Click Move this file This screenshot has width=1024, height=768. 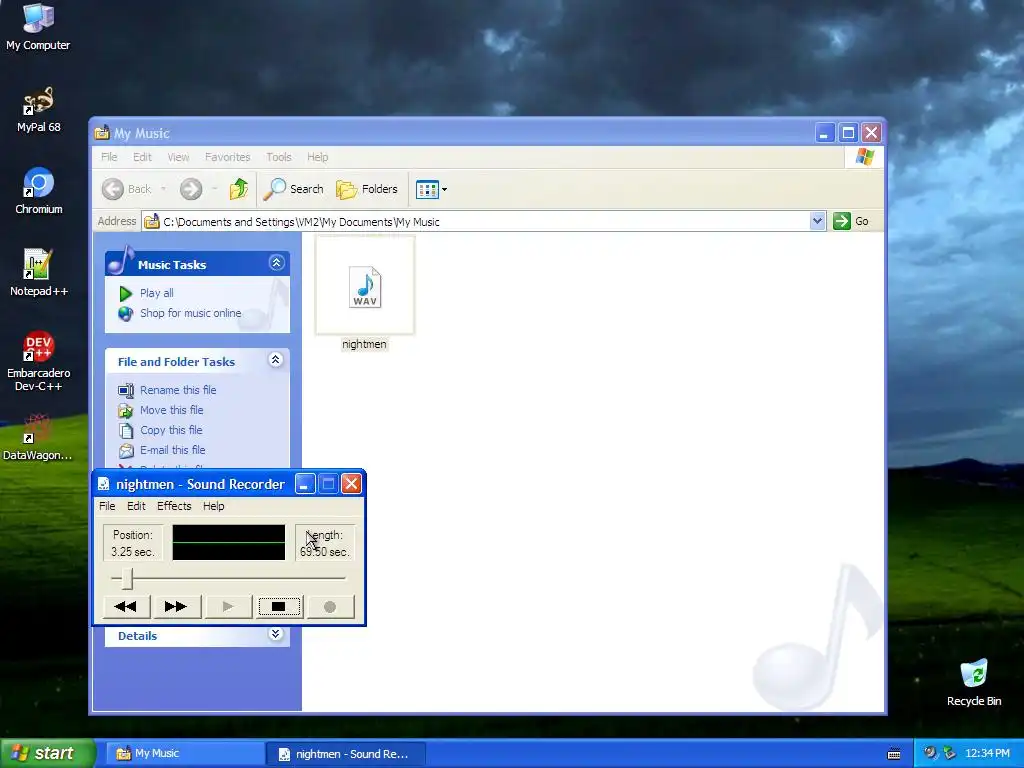pos(172,410)
